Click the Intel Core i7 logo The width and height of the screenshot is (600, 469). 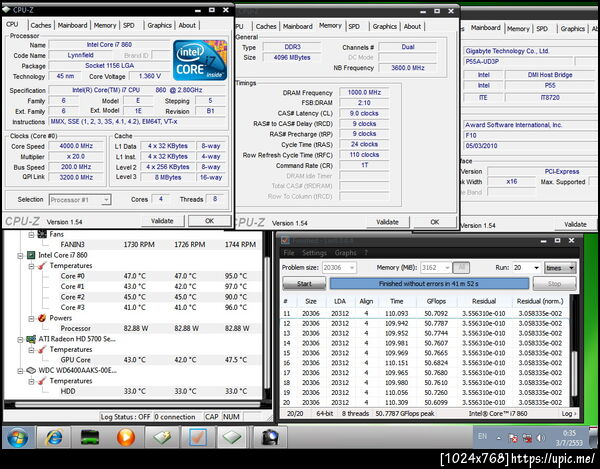(200, 60)
